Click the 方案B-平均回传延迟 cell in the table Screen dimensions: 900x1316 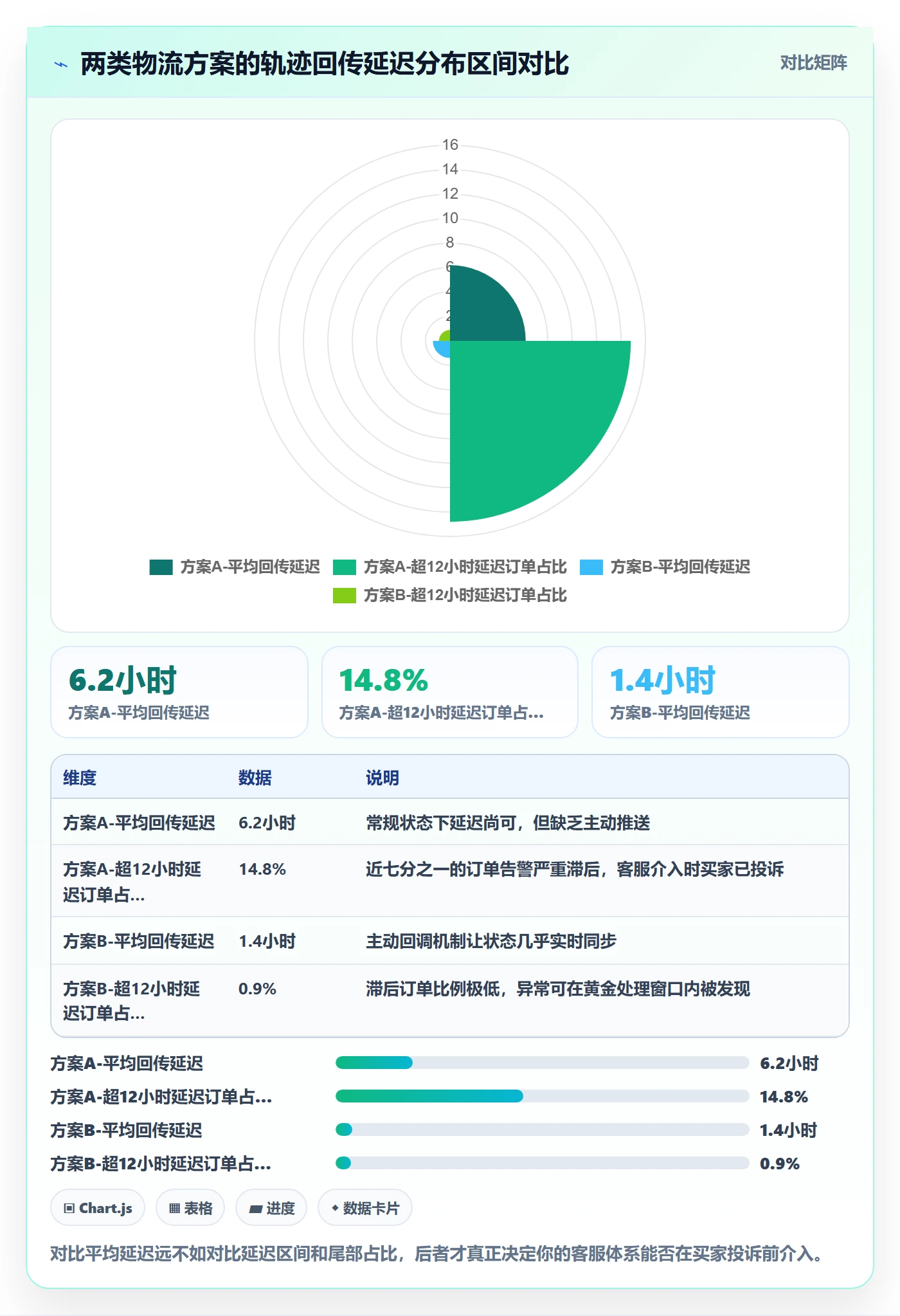pos(139,941)
